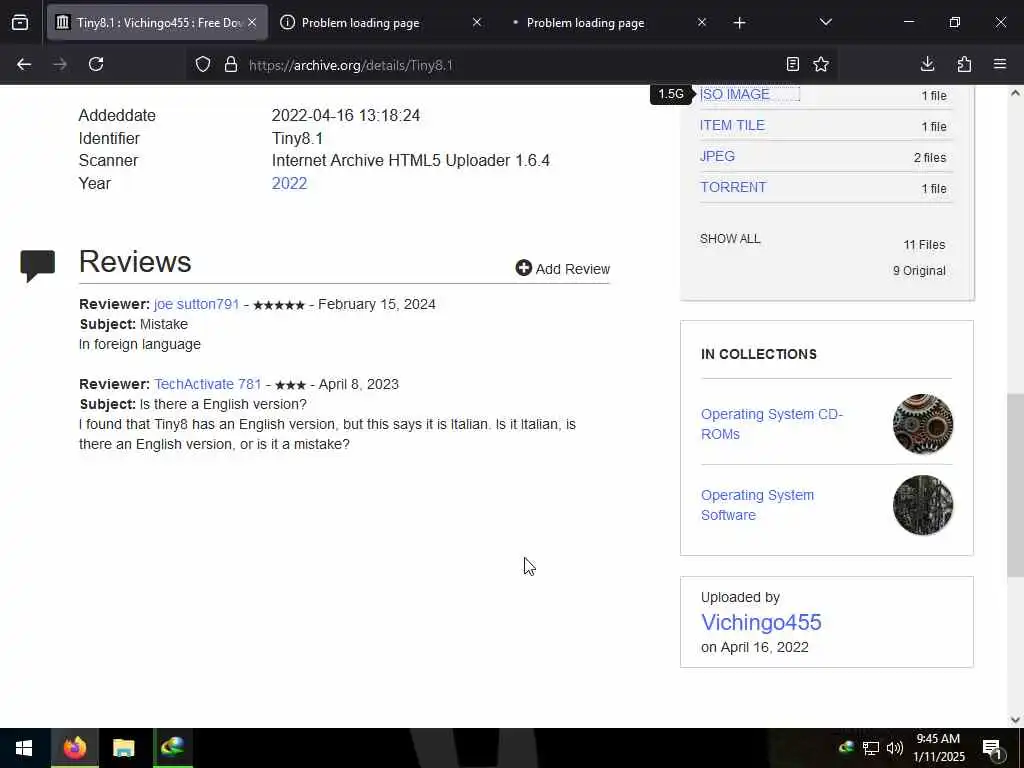Reload the current page
The height and width of the screenshot is (768, 1024).
pos(96,64)
